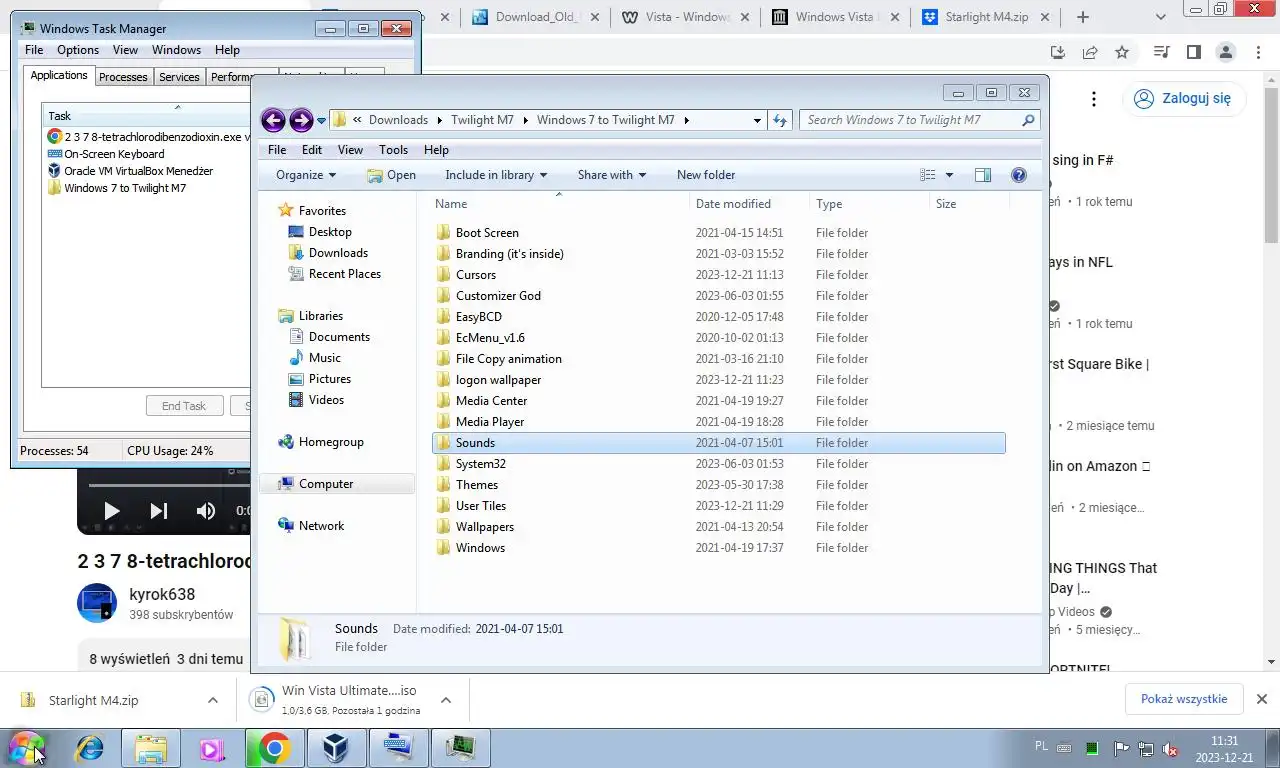Open the media player taskbar icon
1280x768 pixels.
[213, 747]
